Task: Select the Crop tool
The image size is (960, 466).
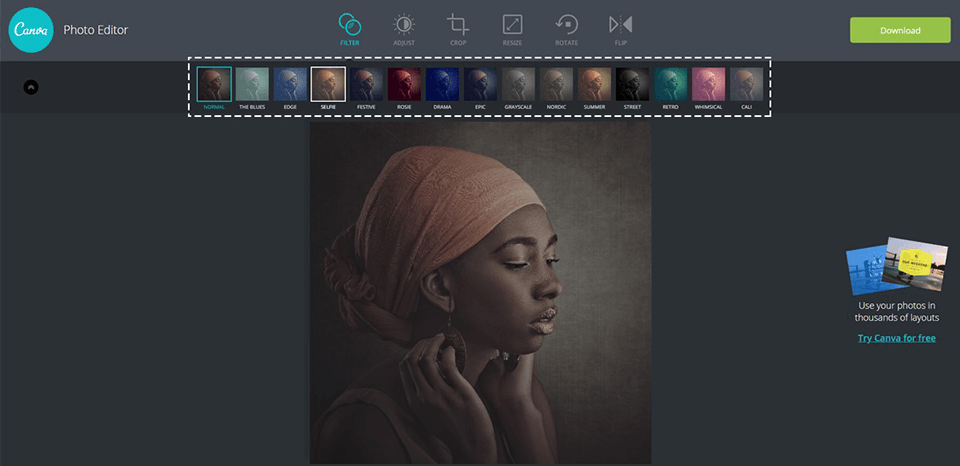Action: pyautogui.click(x=457, y=30)
